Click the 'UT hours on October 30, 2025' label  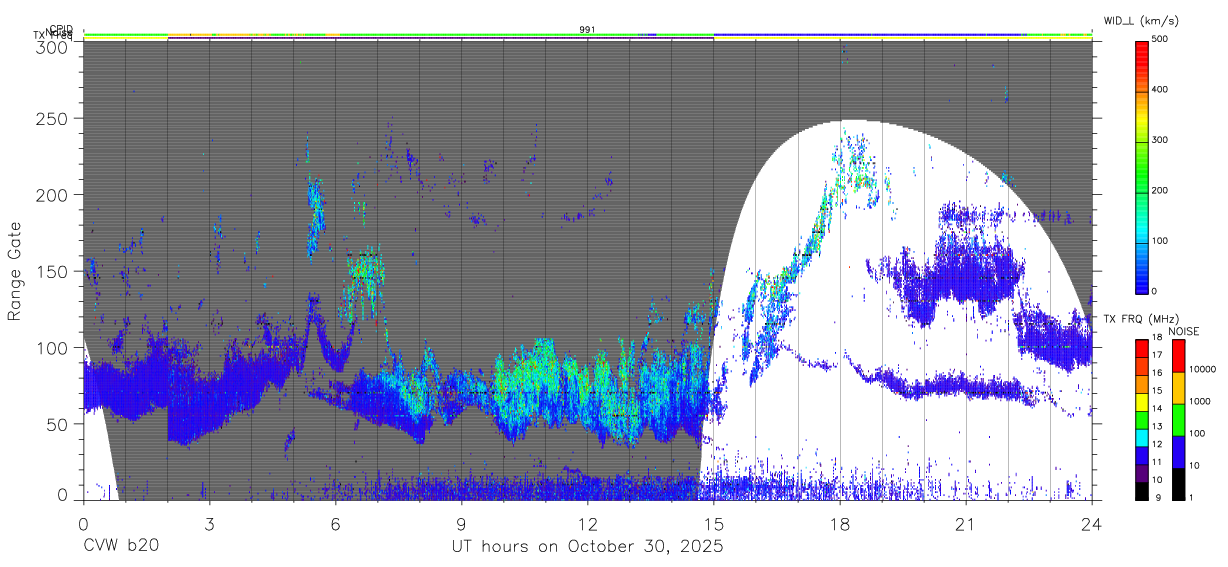click(x=587, y=546)
